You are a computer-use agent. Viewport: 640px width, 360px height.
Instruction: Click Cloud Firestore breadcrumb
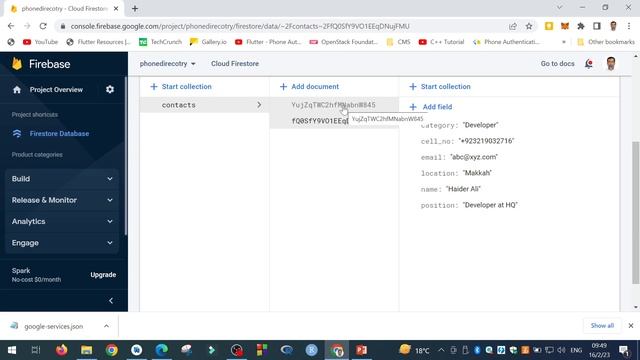pos(235,64)
